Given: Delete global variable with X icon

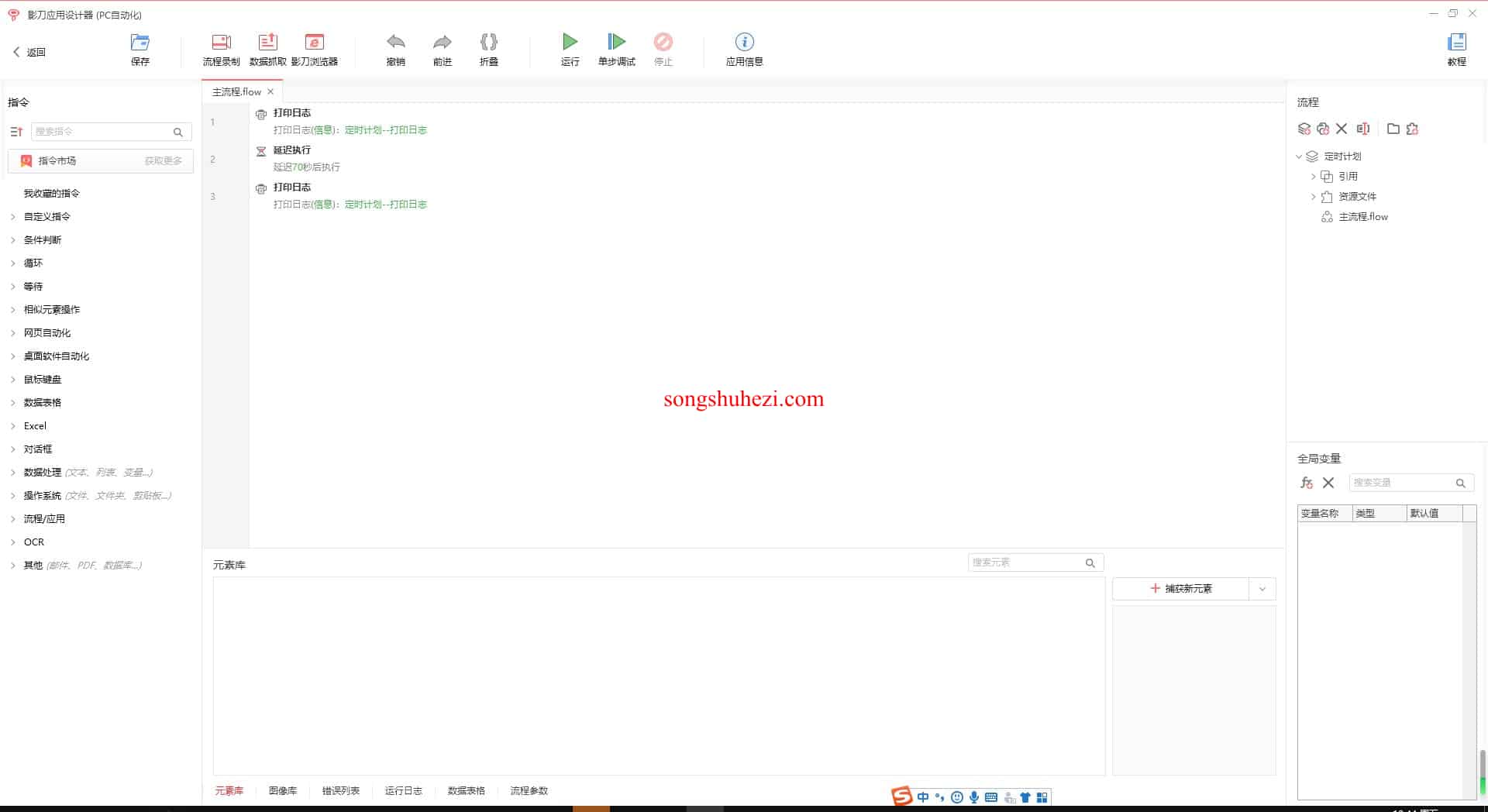Looking at the screenshot, I should (x=1328, y=483).
